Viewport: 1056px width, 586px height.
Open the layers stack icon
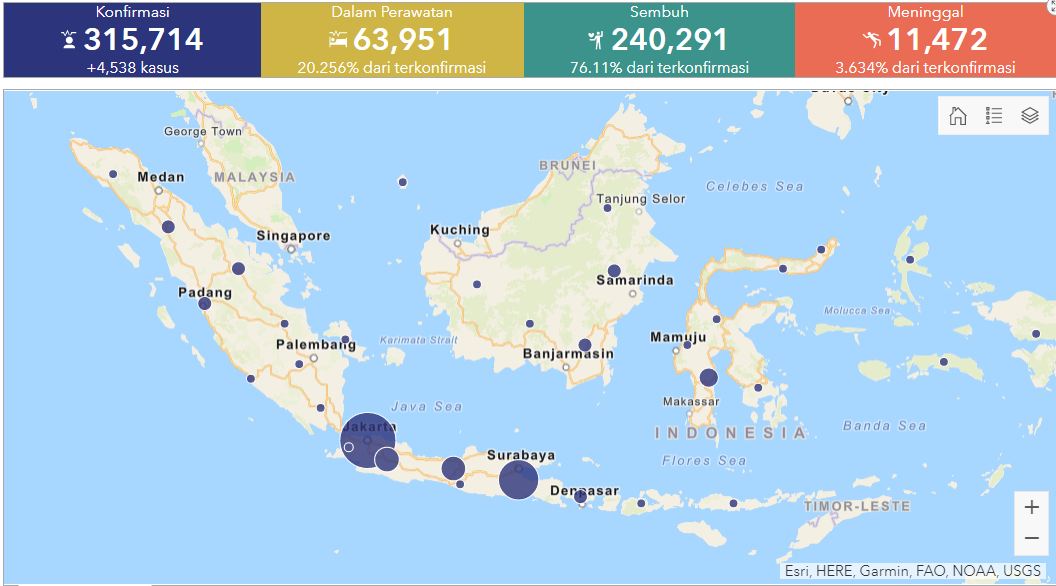(1030, 116)
